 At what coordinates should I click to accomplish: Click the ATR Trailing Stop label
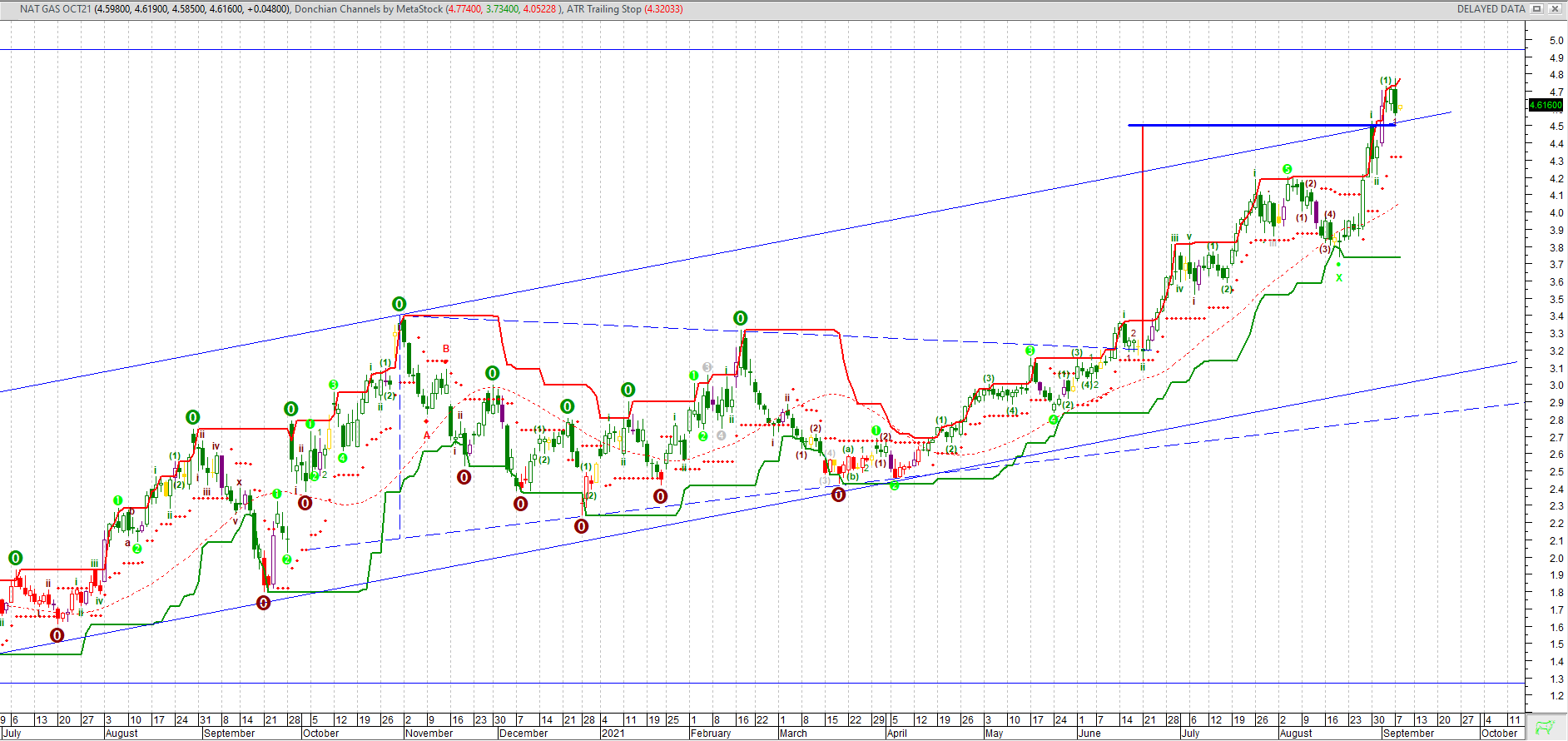click(x=604, y=9)
